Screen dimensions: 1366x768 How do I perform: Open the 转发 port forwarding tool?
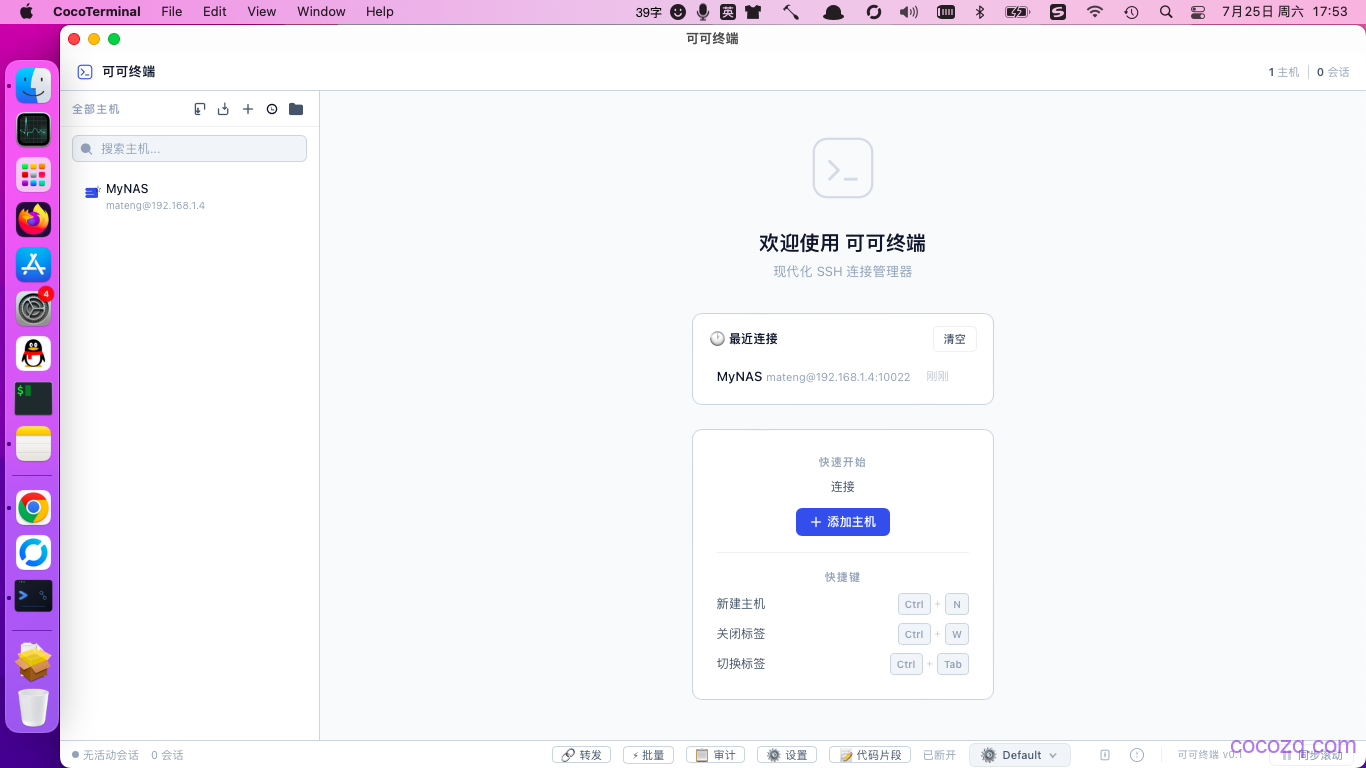pyautogui.click(x=581, y=755)
